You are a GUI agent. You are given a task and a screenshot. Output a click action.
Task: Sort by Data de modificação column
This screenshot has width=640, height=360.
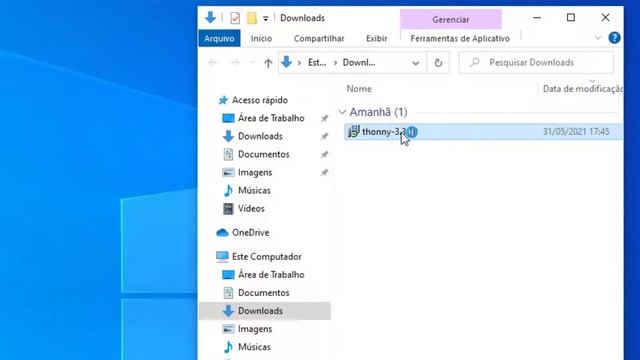(x=582, y=89)
